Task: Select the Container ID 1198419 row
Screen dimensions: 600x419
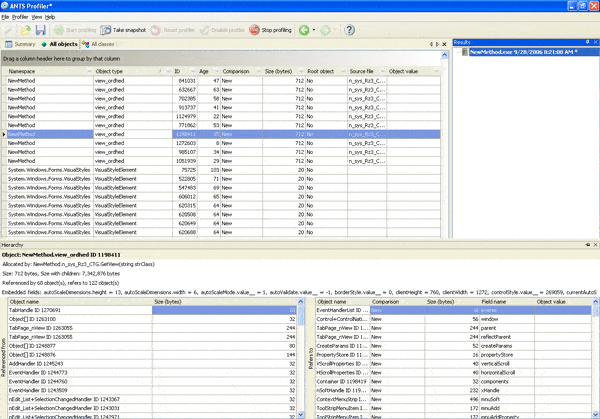Action: coord(453,382)
